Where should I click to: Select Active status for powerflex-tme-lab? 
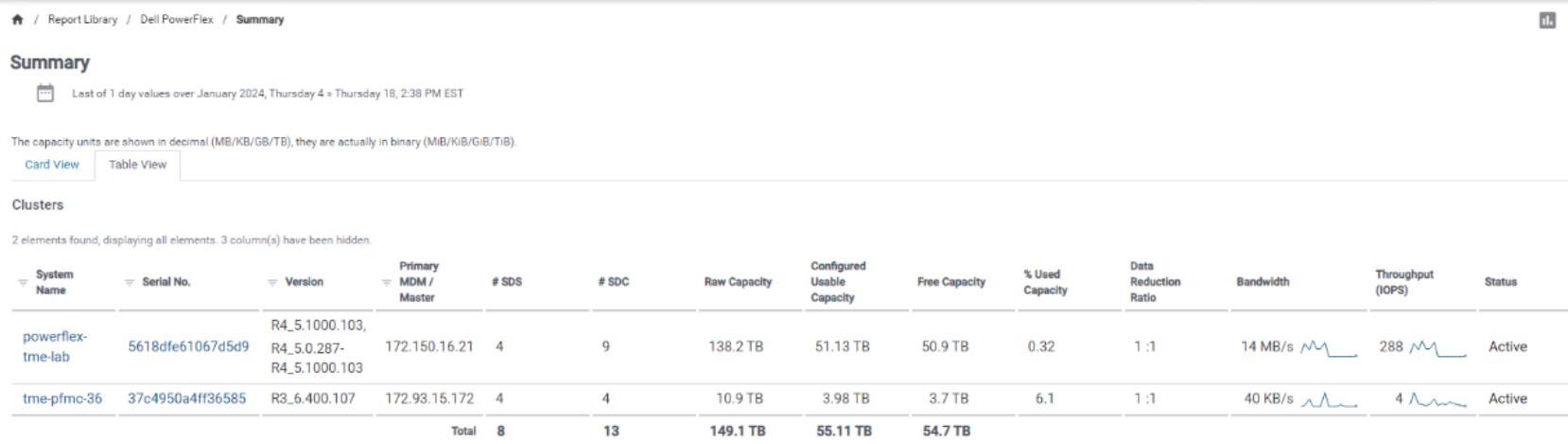pyautogui.click(x=1507, y=346)
